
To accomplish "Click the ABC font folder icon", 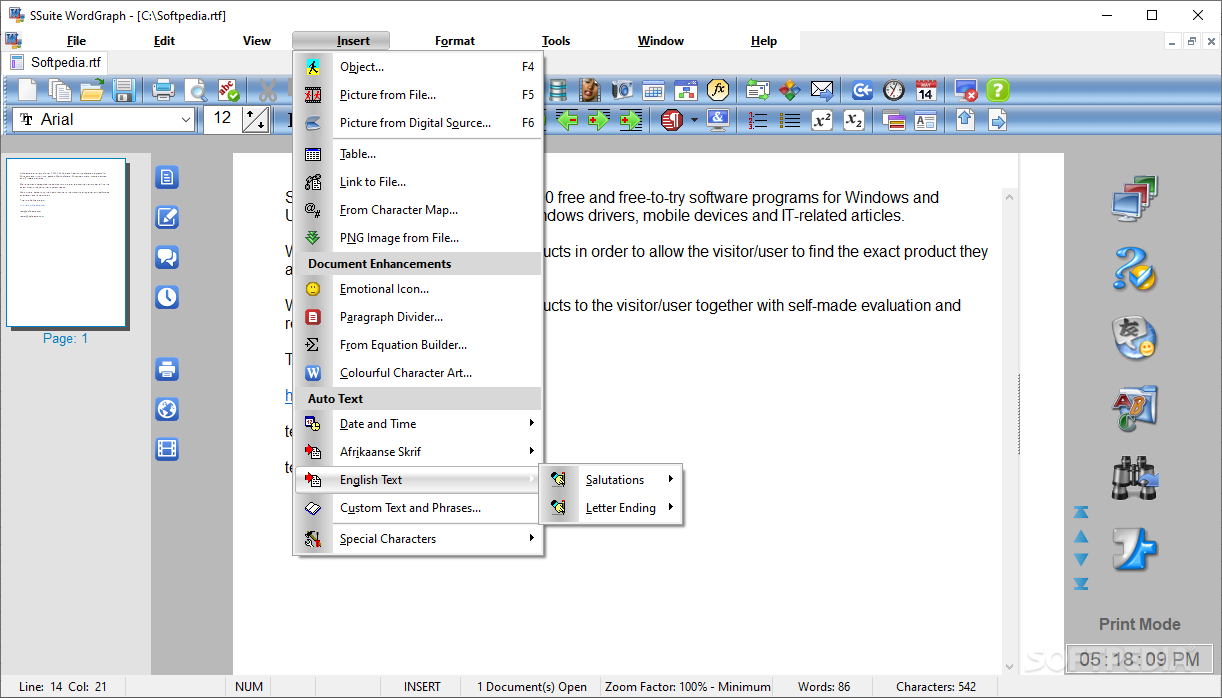I will tap(1134, 409).
